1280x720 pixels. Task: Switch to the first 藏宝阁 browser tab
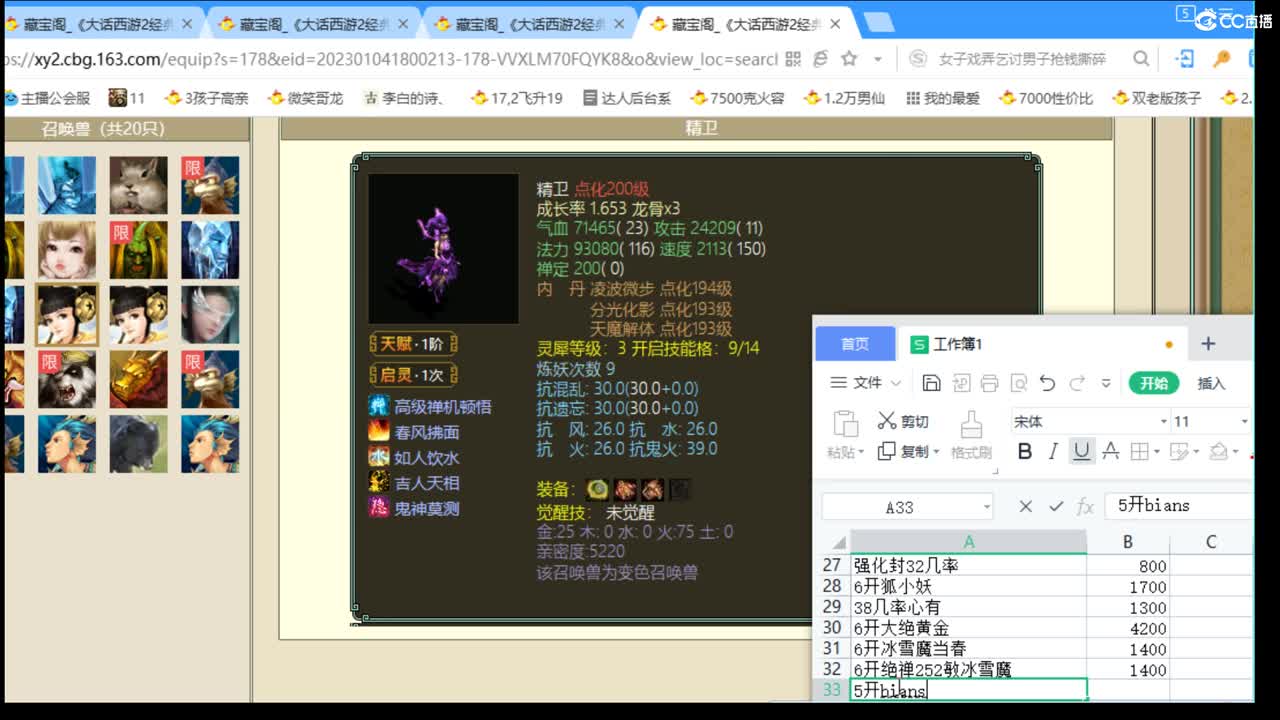[x=103, y=23]
